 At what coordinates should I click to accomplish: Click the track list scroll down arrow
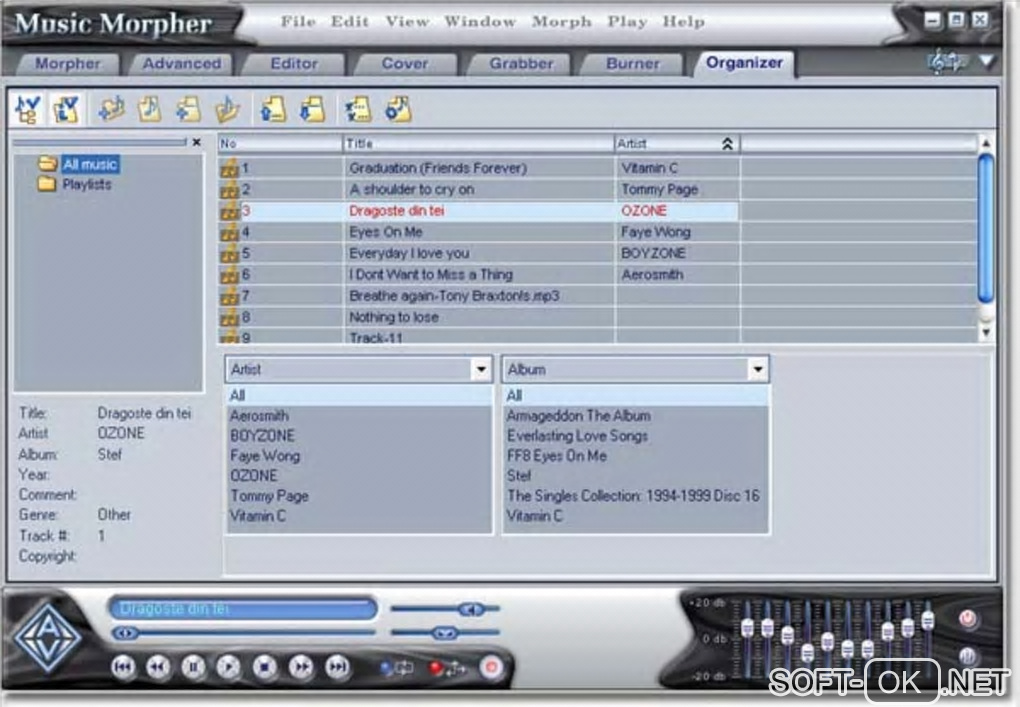tap(986, 332)
